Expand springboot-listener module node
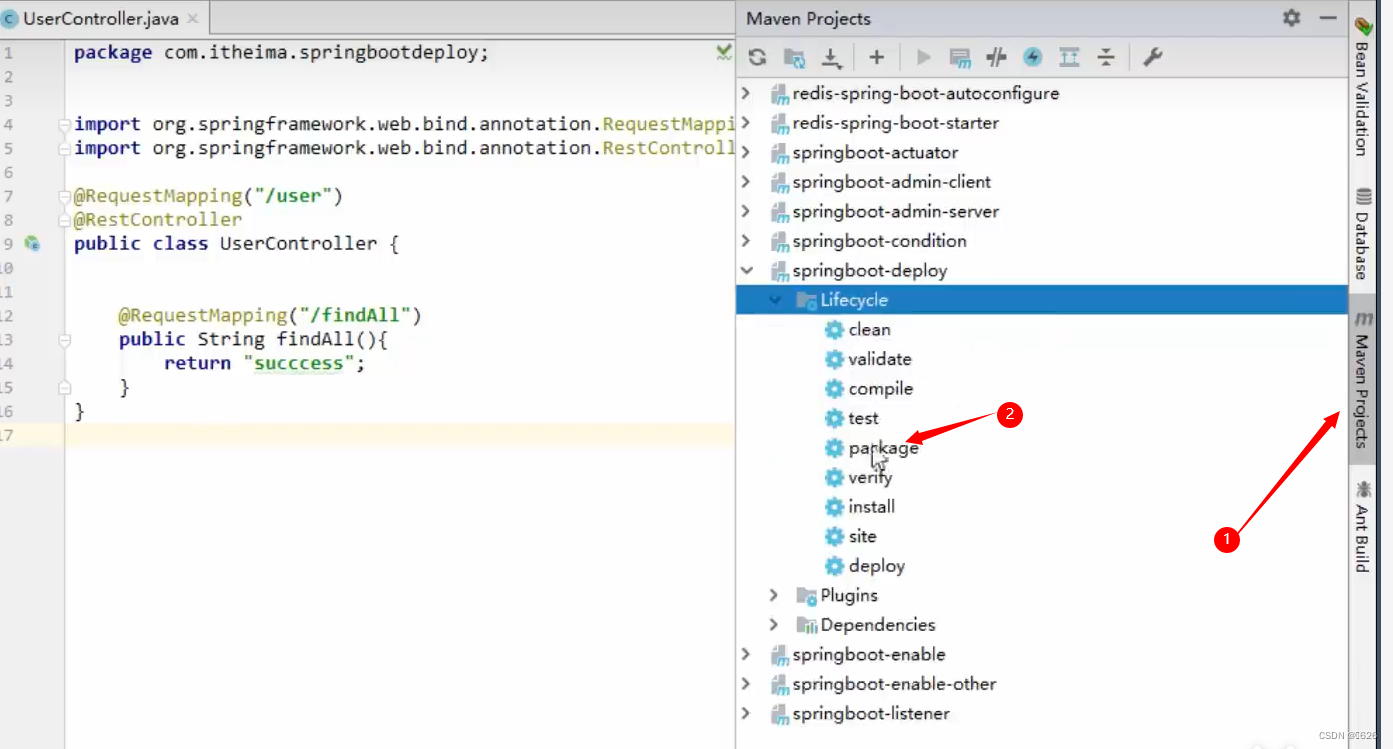1393x749 pixels. pyautogui.click(x=746, y=713)
